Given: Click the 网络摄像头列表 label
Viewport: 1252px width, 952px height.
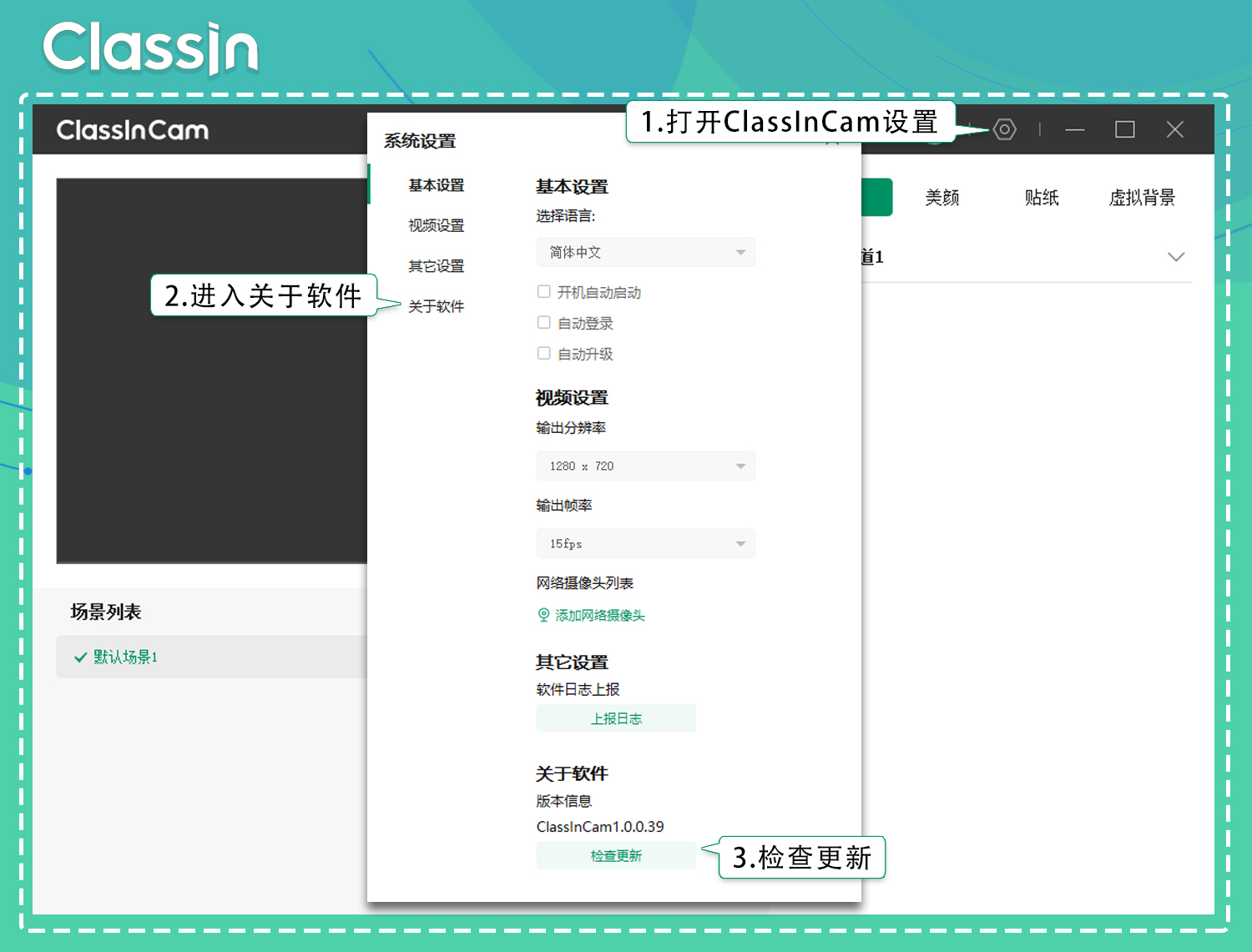Looking at the screenshot, I should [x=585, y=582].
